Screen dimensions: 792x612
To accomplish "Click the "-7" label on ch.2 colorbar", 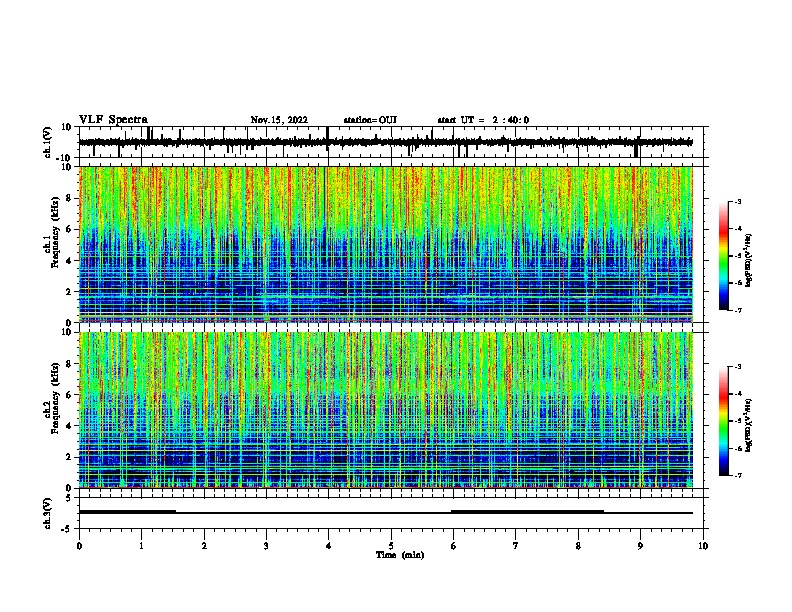I will click(x=737, y=475).
